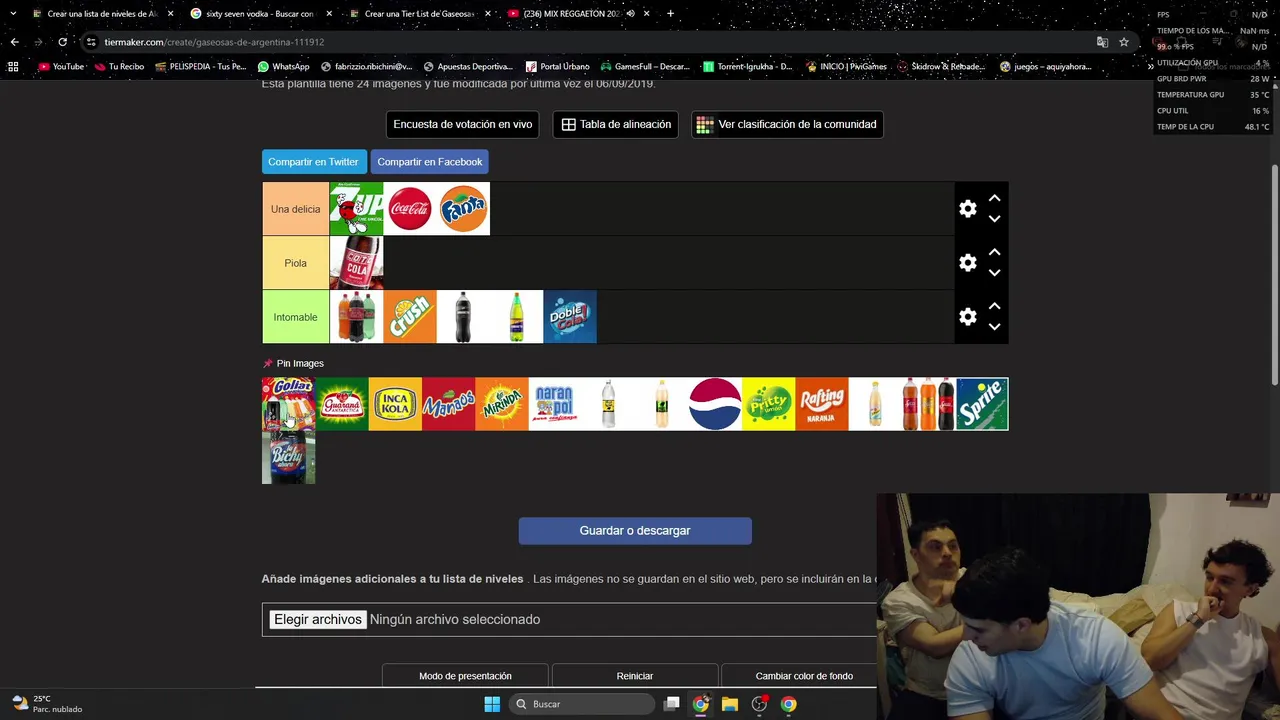Open settings gear for Intomable tier
Image resolution: width=1280 pixels, height=720 pixels.
click(967, 317)
